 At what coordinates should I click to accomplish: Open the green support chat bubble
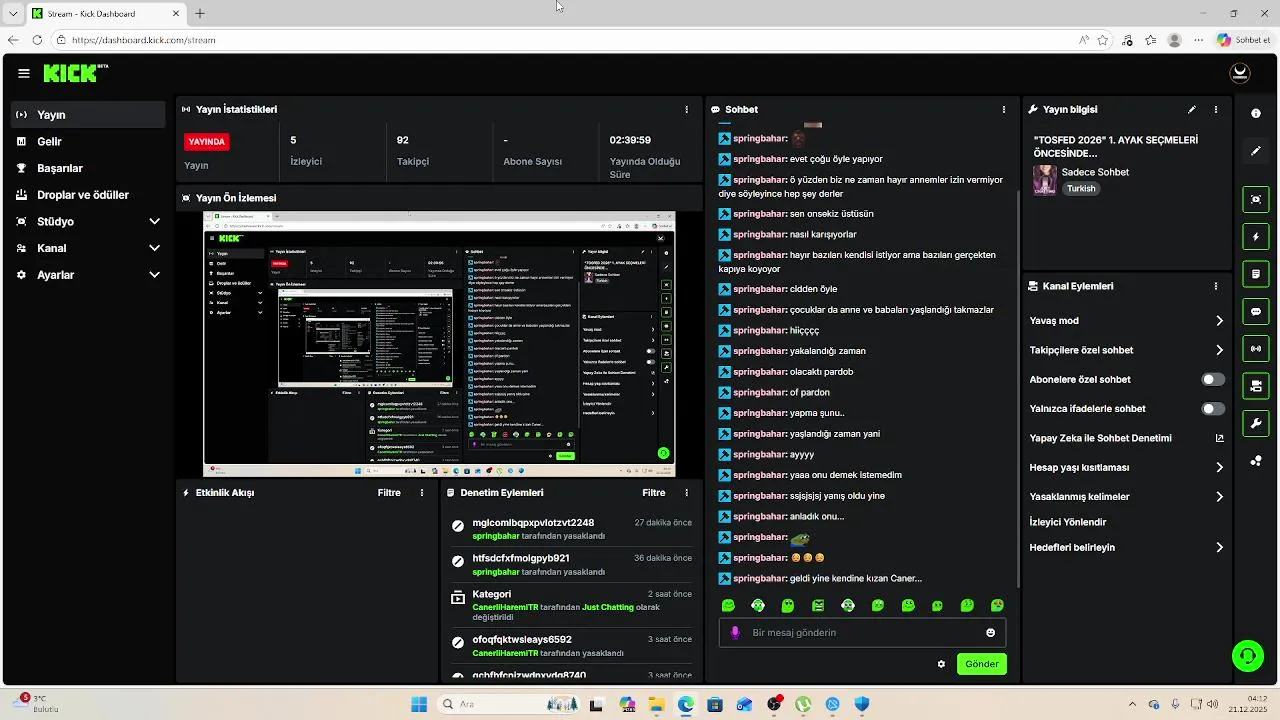(1247, 656)
